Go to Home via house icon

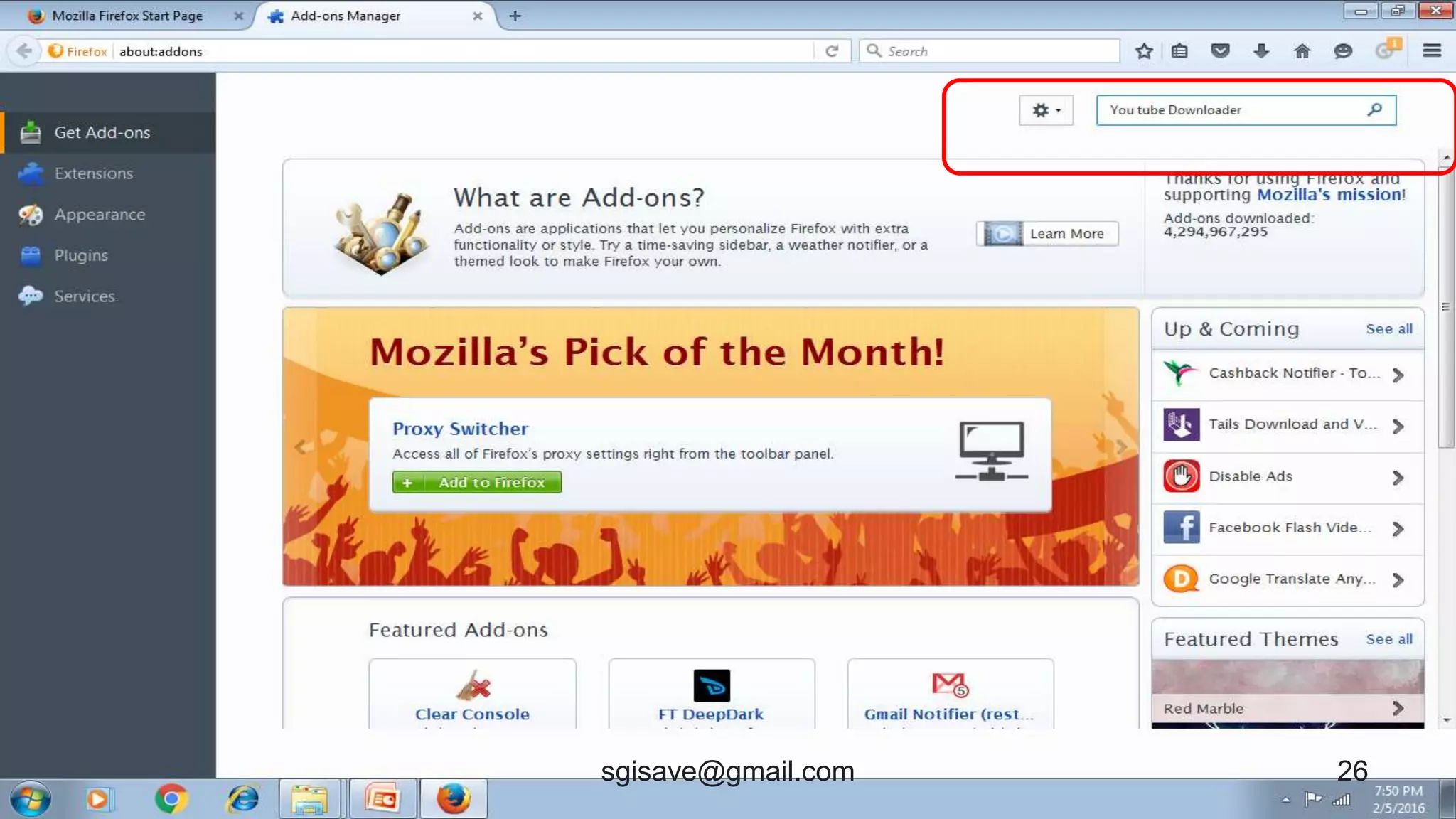(1302, 51)
